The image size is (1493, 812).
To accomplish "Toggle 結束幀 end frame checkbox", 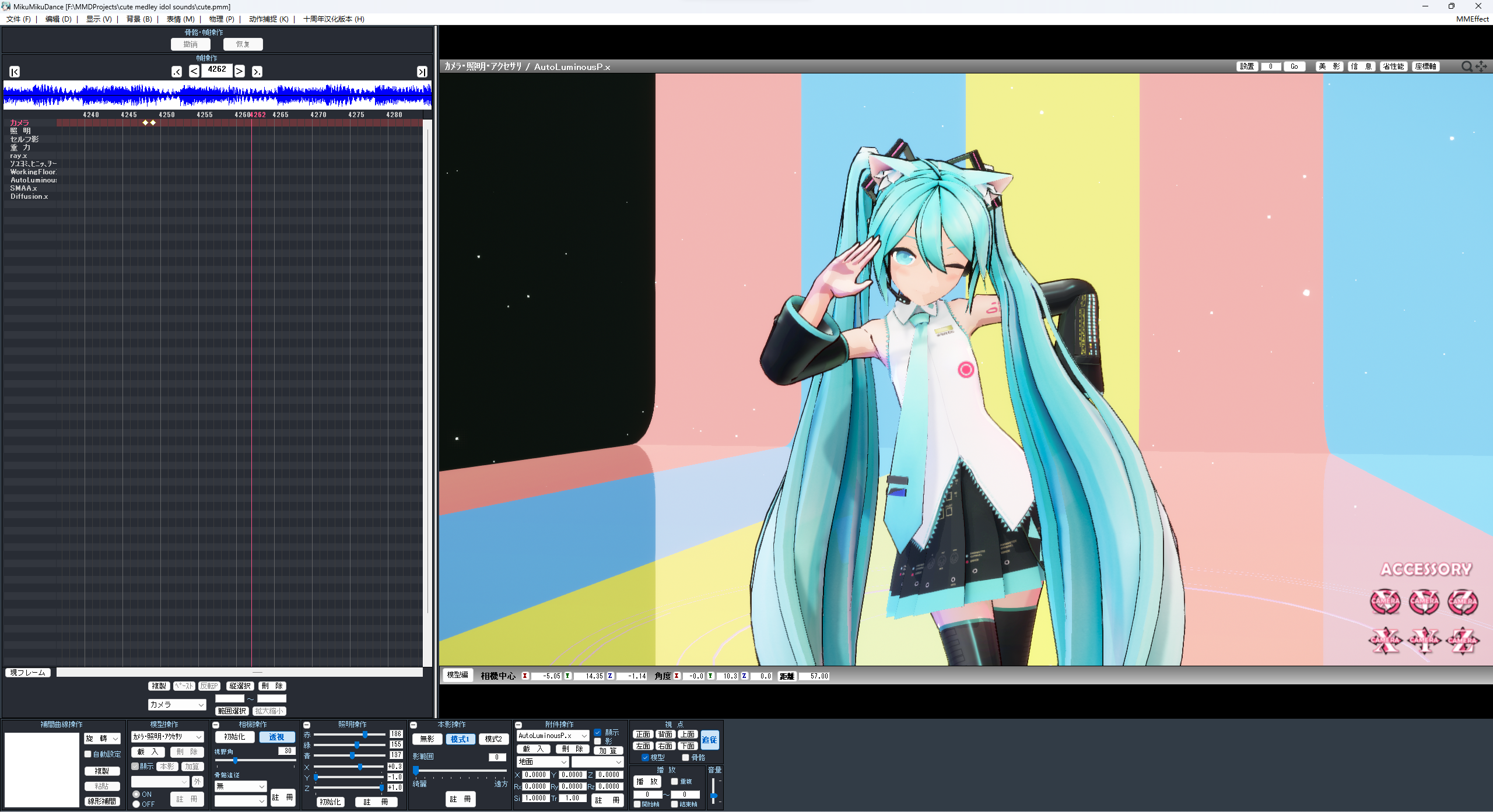I will (675, 804).
